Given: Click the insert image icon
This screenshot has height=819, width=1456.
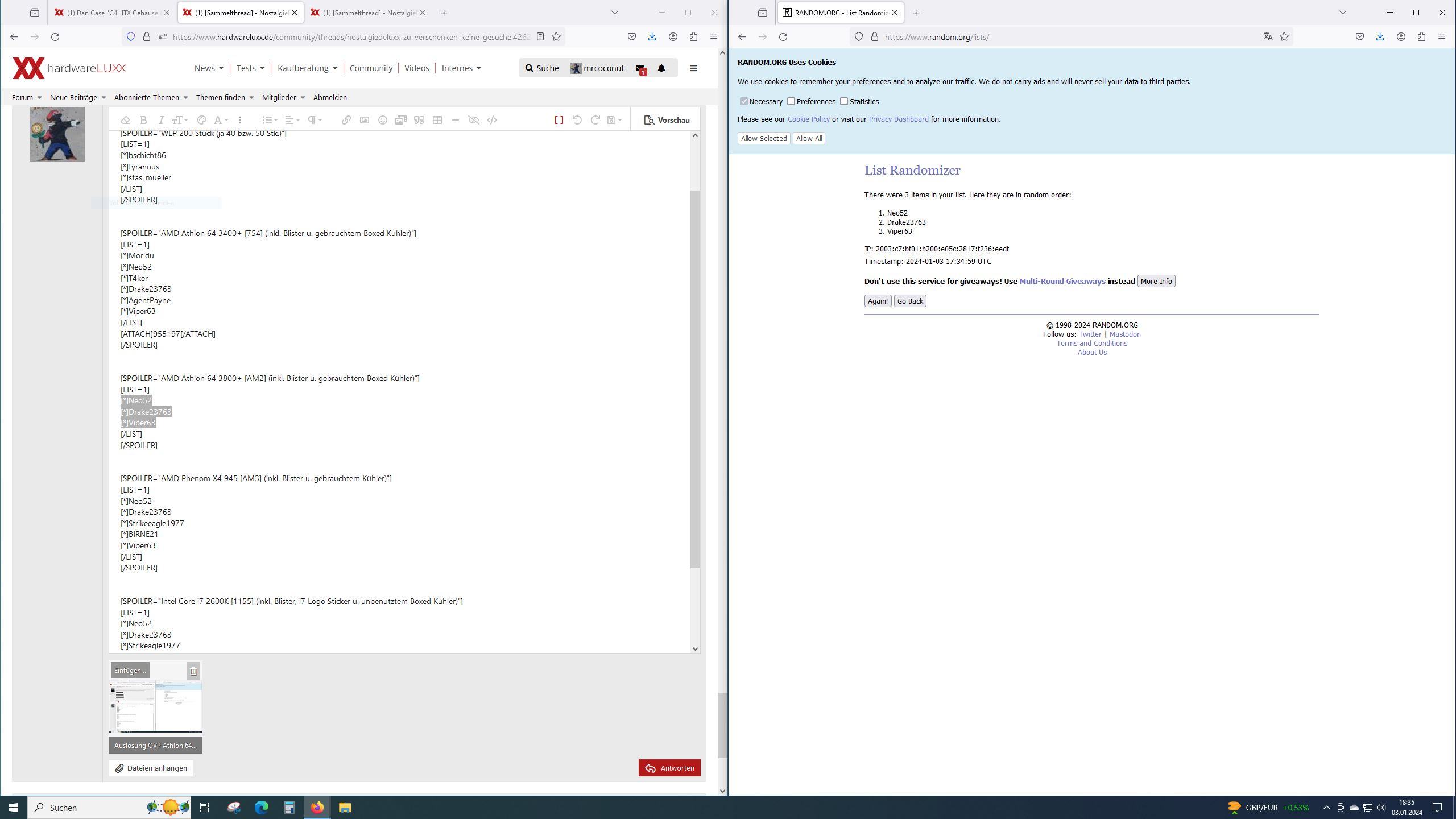Looking at the screenshot, I should 365,120.
